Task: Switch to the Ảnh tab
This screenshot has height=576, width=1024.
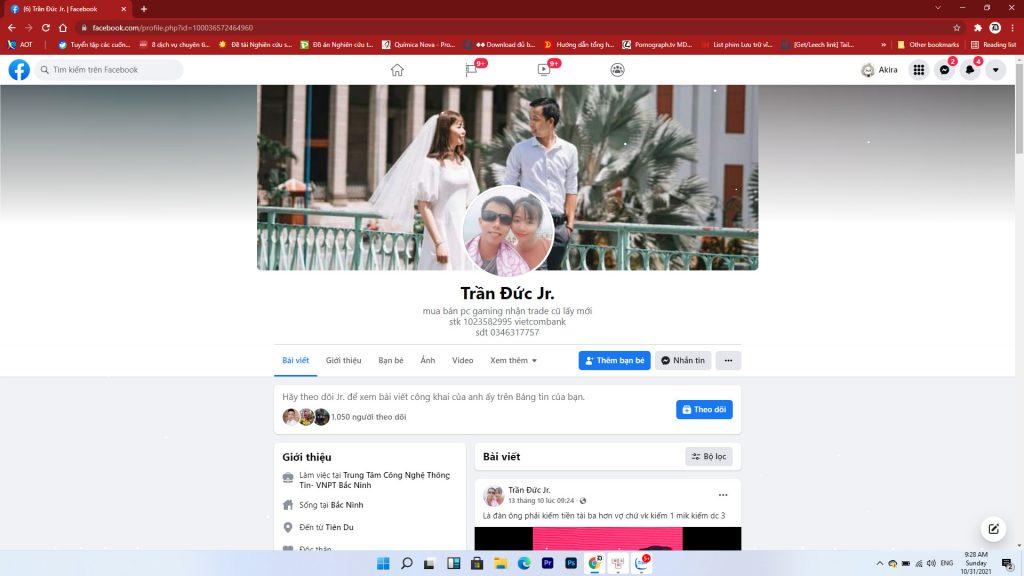Action: coord(428,360)
